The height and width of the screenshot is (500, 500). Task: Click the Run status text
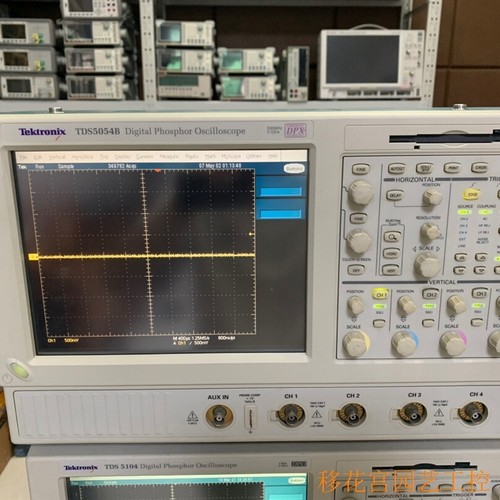pos(39,166)
